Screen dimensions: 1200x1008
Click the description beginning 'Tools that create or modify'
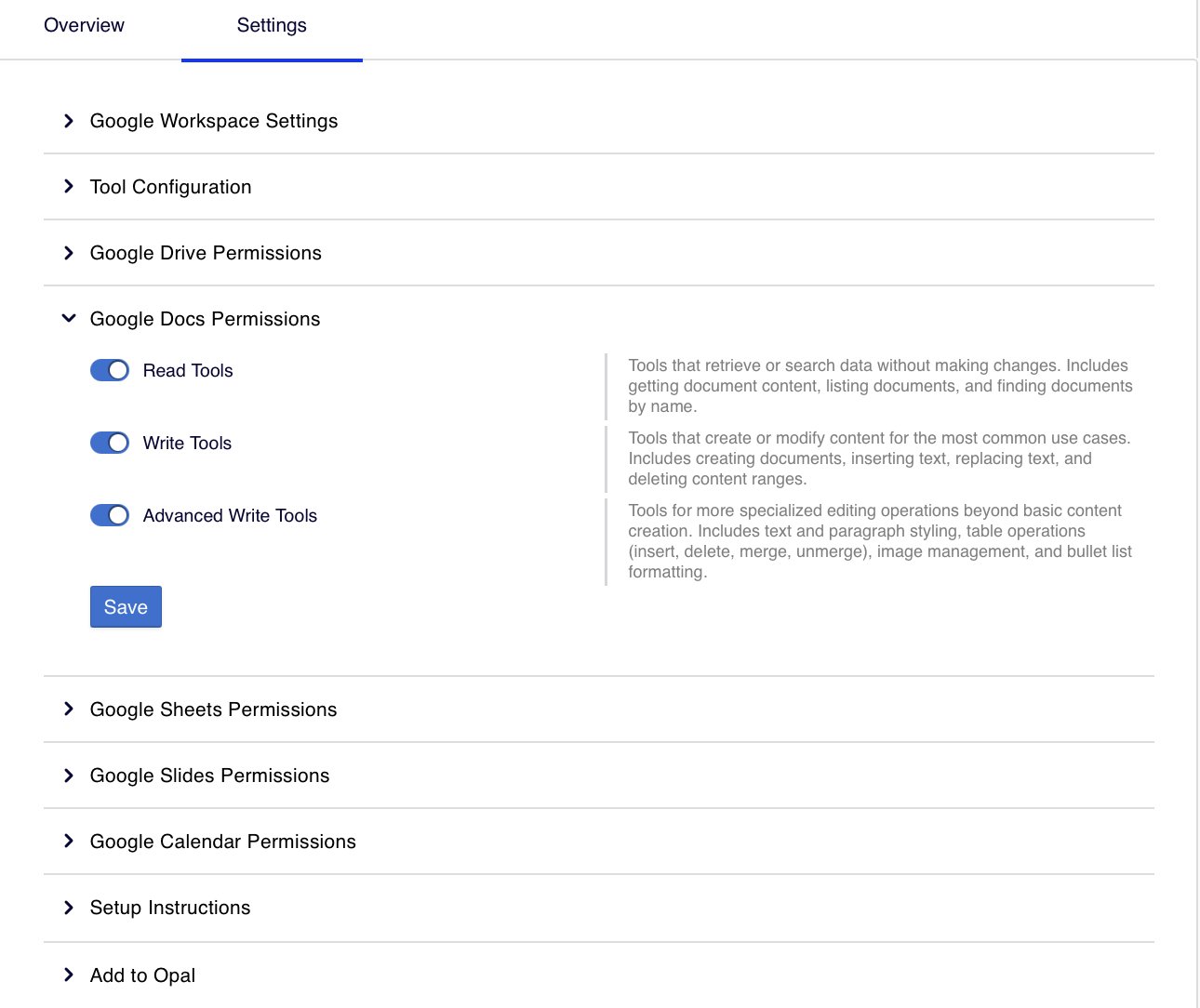click(879, 458)
